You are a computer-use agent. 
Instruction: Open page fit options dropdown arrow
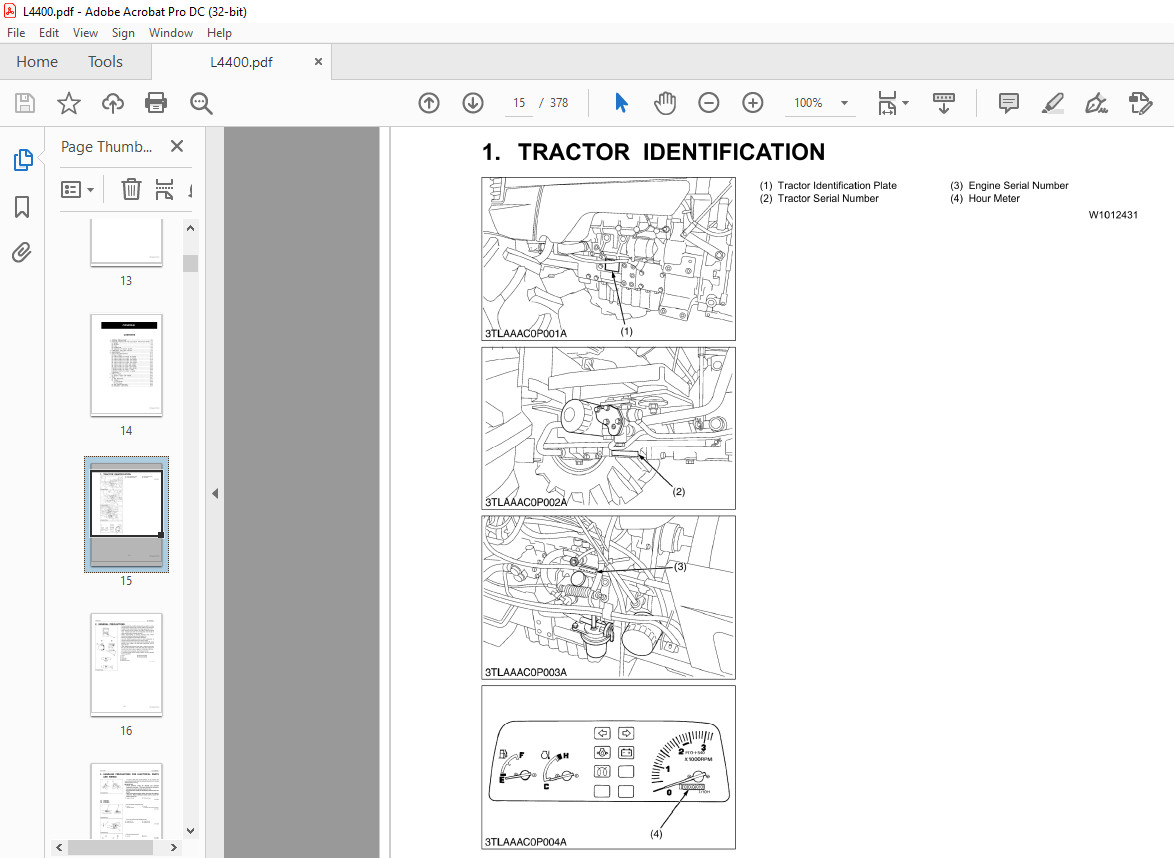(905, 103)
